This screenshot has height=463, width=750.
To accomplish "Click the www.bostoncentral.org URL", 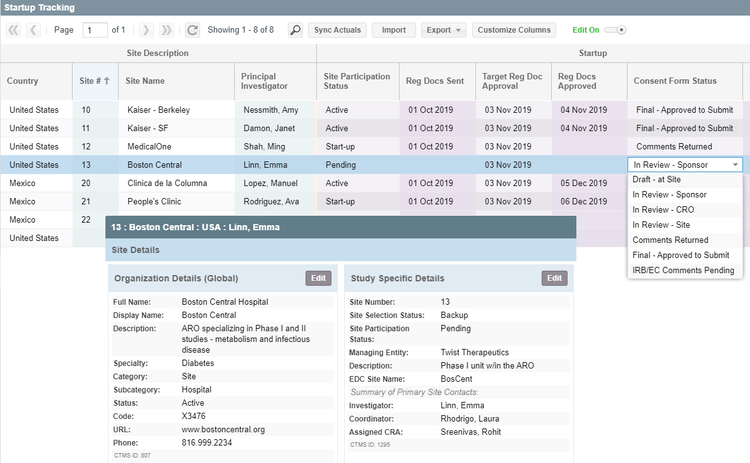I will point(223,430).
